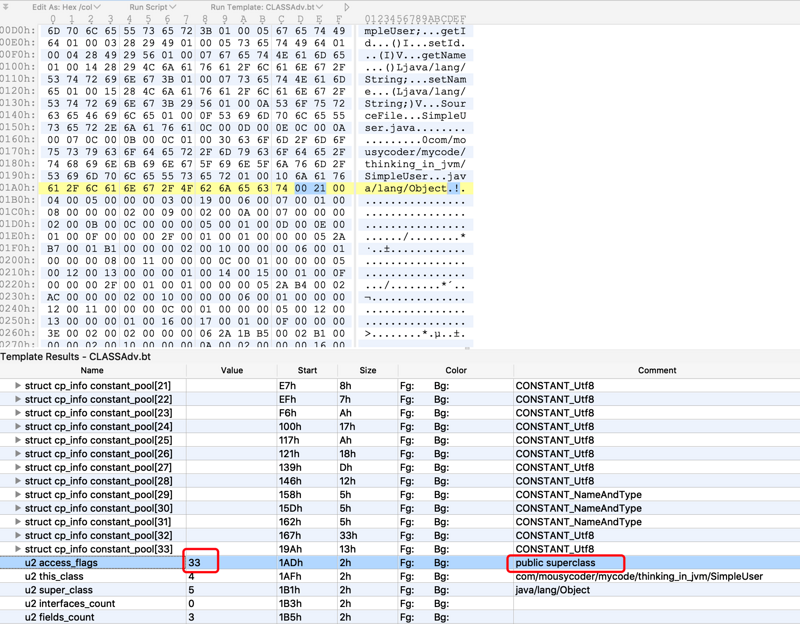Viewport: 800px width, 624px height.
Task: Click the CONSTANT_Utf8 comment of constant_pool[33]
Action: point(555,549)
